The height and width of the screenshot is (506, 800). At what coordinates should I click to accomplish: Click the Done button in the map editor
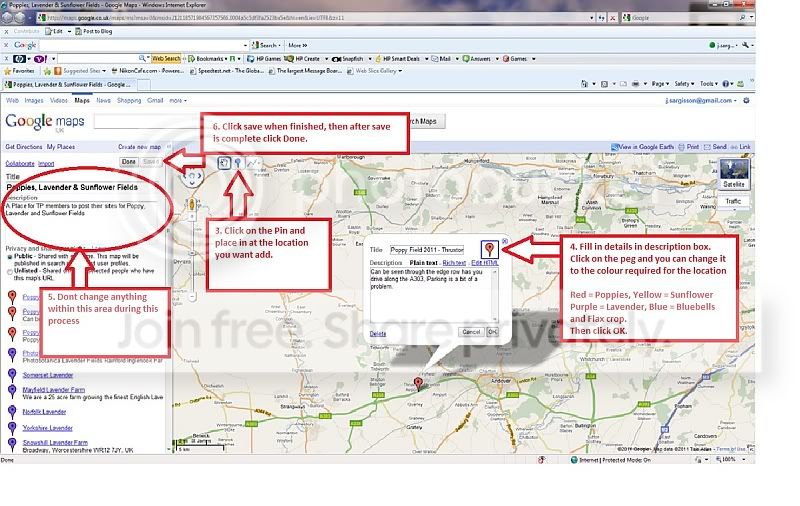pos(129,162)
